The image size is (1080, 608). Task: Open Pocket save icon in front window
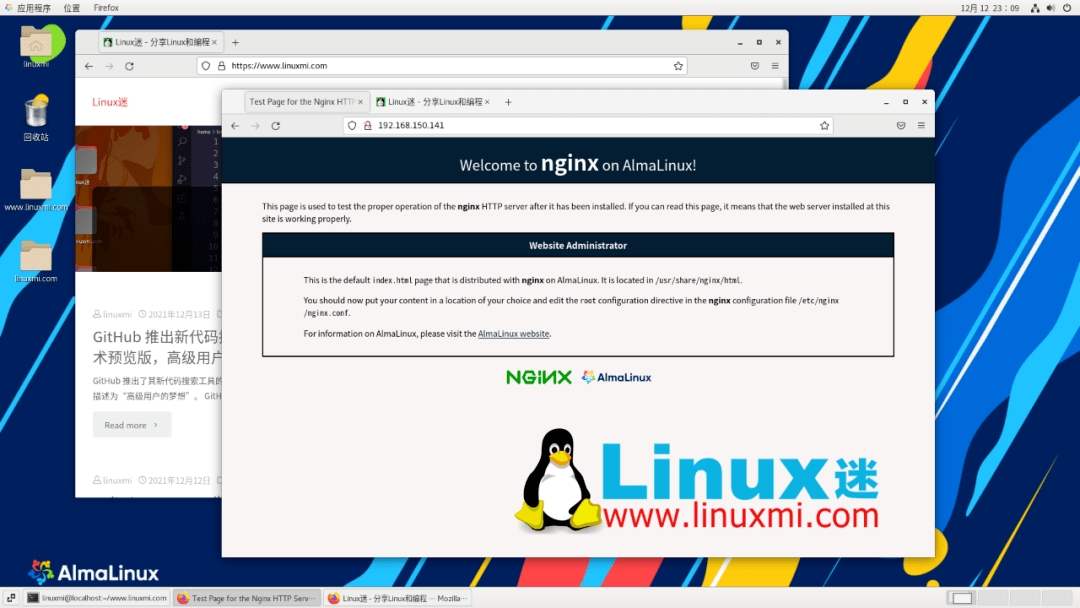[x=901, y=126]
